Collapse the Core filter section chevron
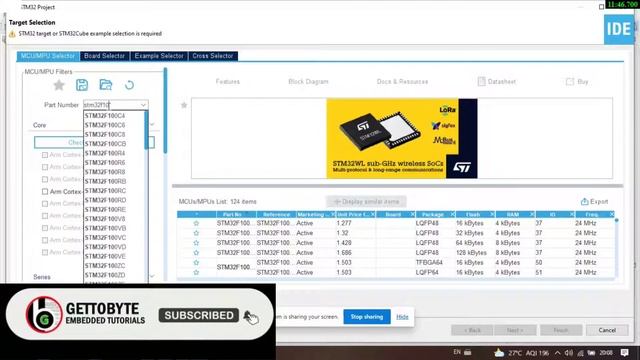 click(x=152, y=124)
